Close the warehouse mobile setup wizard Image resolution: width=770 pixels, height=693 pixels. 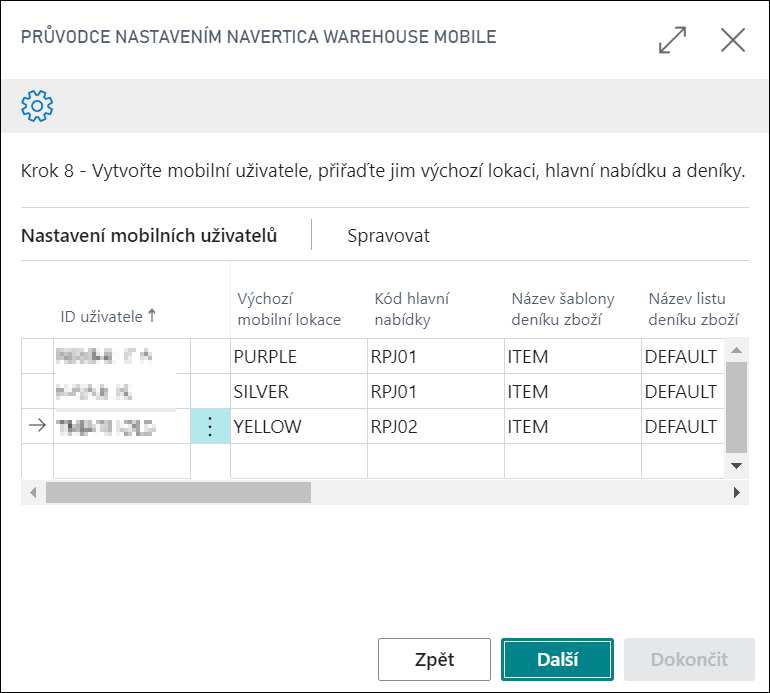[x=733, y=40]
